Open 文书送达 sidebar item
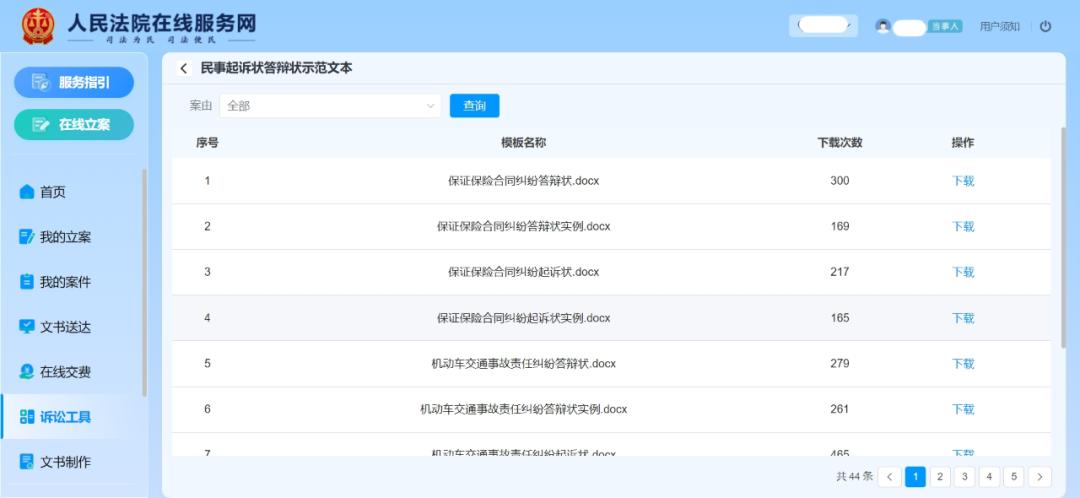The width and height of the screenshot is (1080, 498). tap(65, 327)
